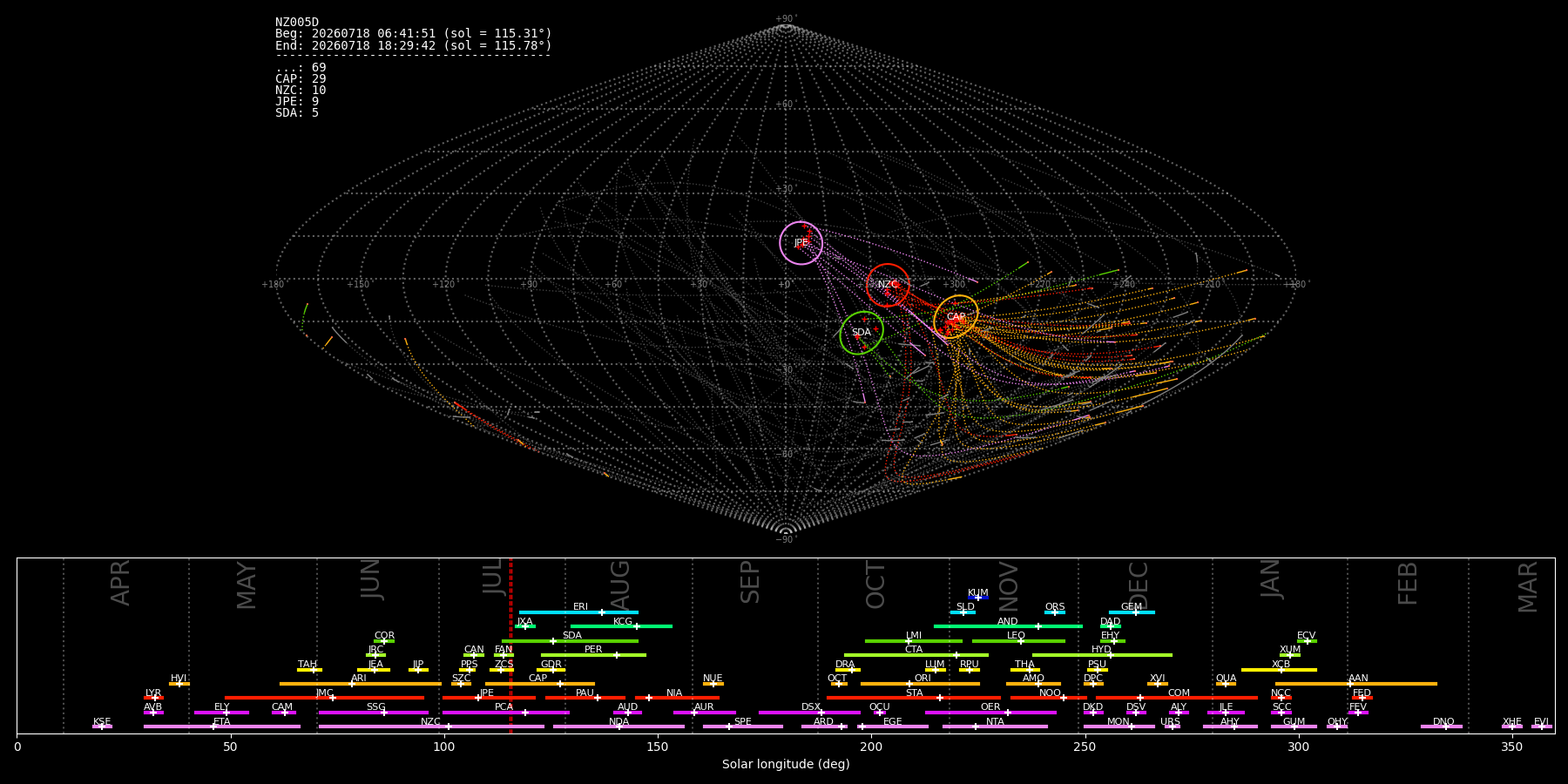Click the OCT month label in the timeline

875,585
